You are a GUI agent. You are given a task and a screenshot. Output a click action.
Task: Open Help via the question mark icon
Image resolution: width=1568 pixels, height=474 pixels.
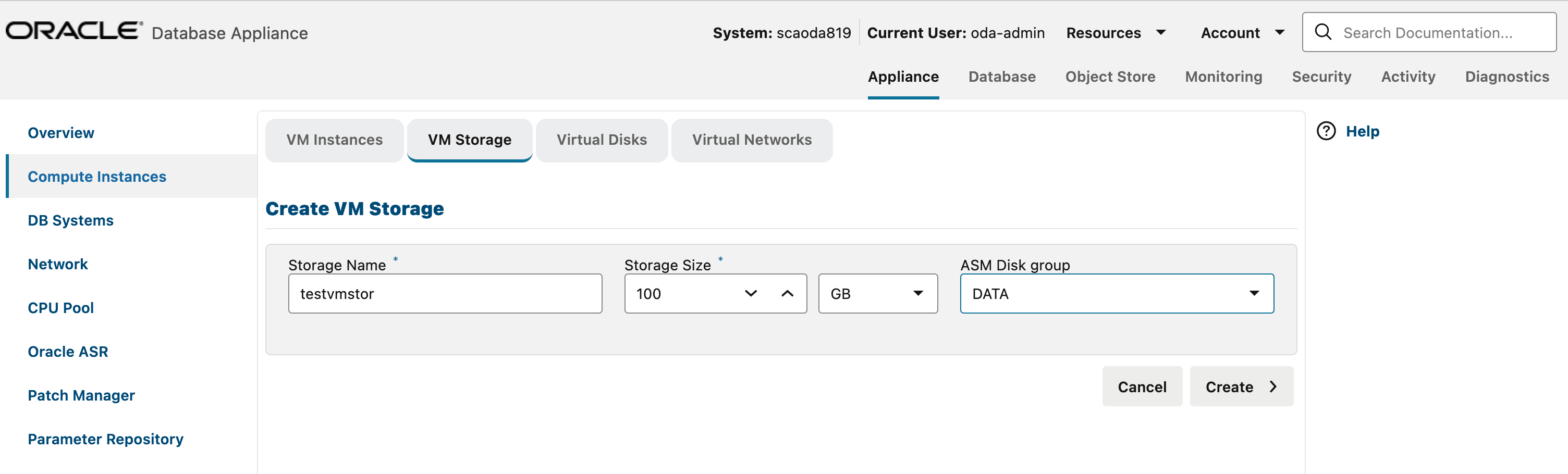pos(1326,131)
